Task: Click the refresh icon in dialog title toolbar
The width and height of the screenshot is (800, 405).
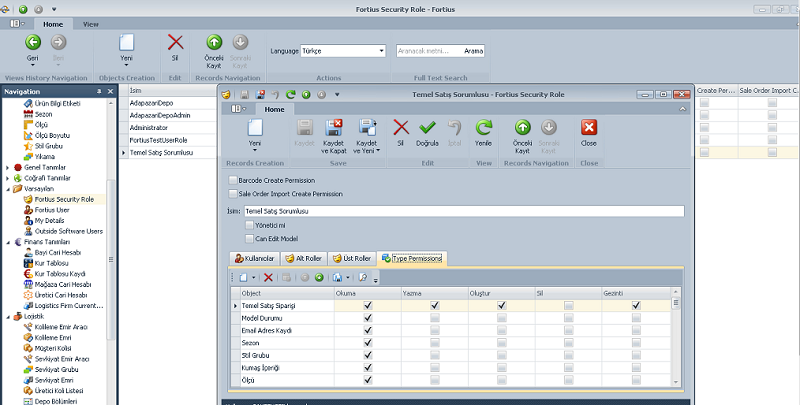Action: (290, 94)
